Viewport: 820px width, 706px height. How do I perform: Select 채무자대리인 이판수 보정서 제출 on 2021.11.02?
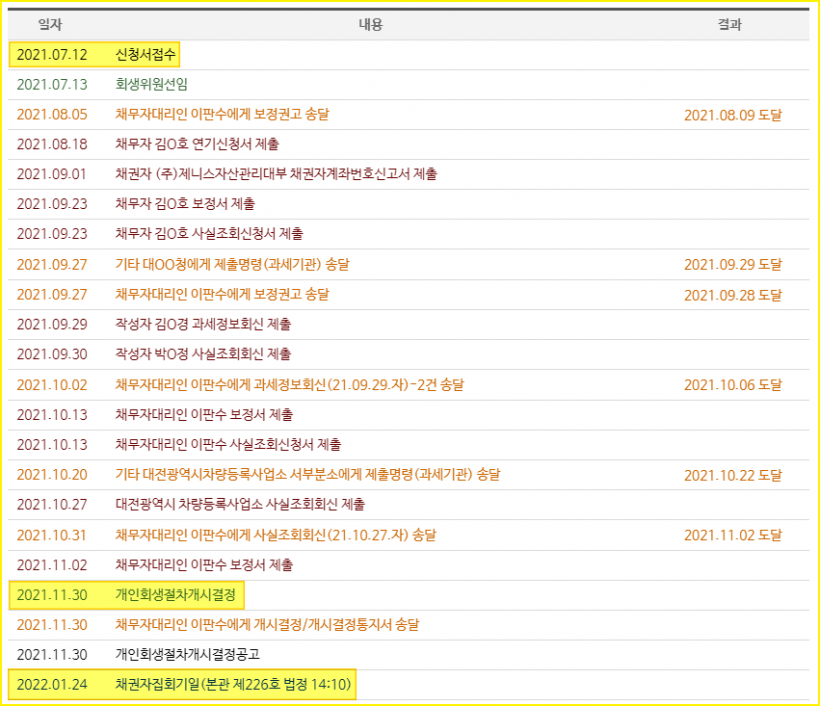tap(408, 565)
